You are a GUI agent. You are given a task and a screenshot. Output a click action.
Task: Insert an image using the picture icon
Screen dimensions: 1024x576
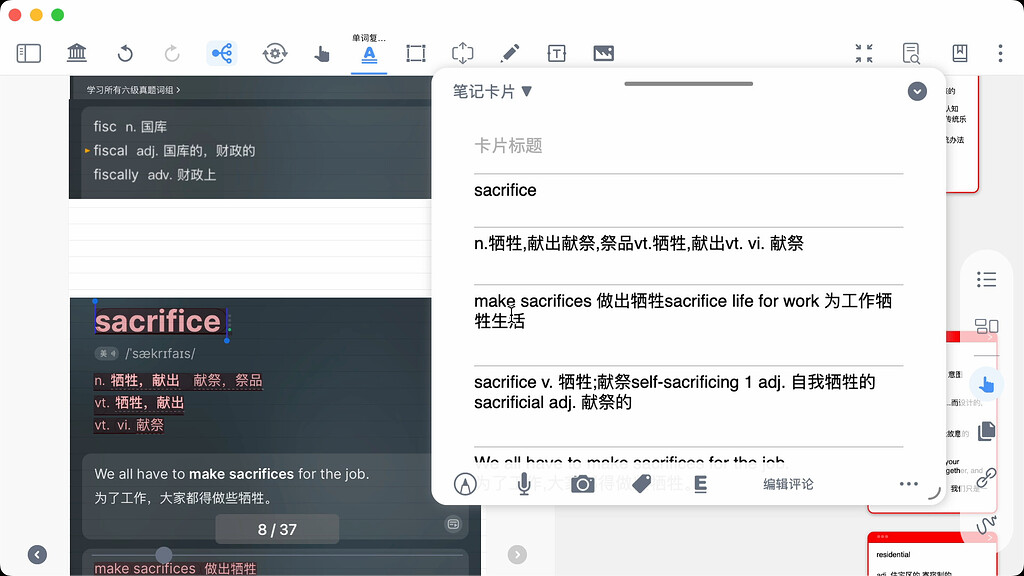tap(603, 53)
